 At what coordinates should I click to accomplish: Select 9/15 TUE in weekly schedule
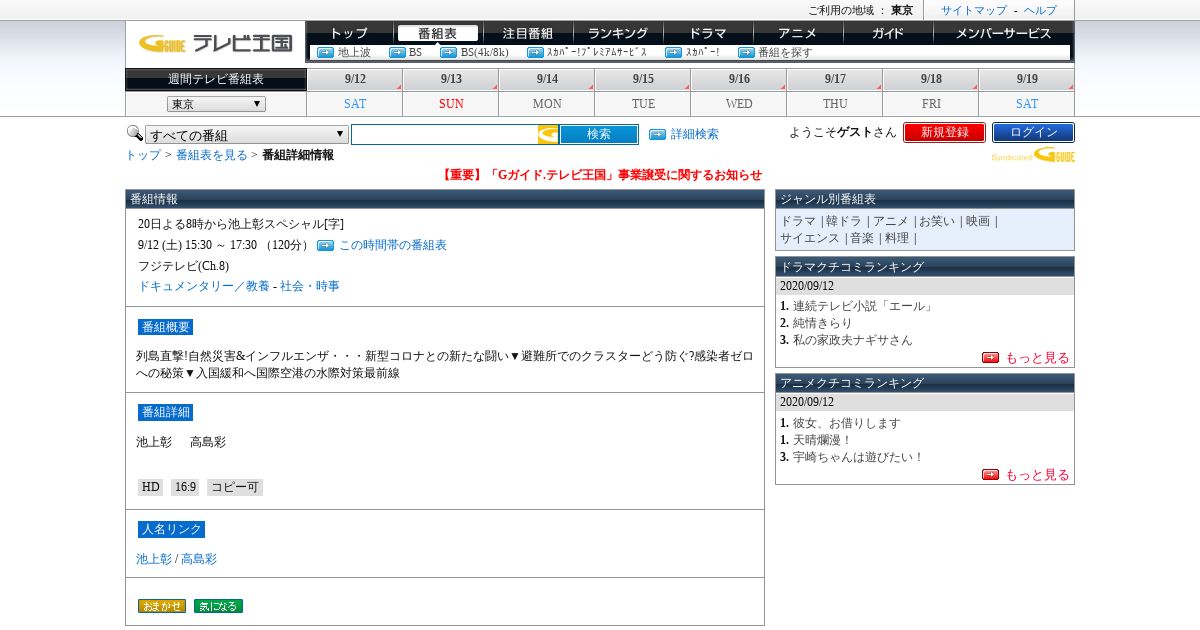[643, 92]
